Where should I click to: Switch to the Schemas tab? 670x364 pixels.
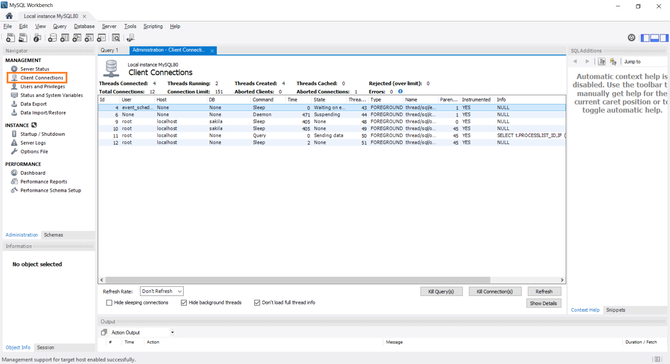point(53,235)
